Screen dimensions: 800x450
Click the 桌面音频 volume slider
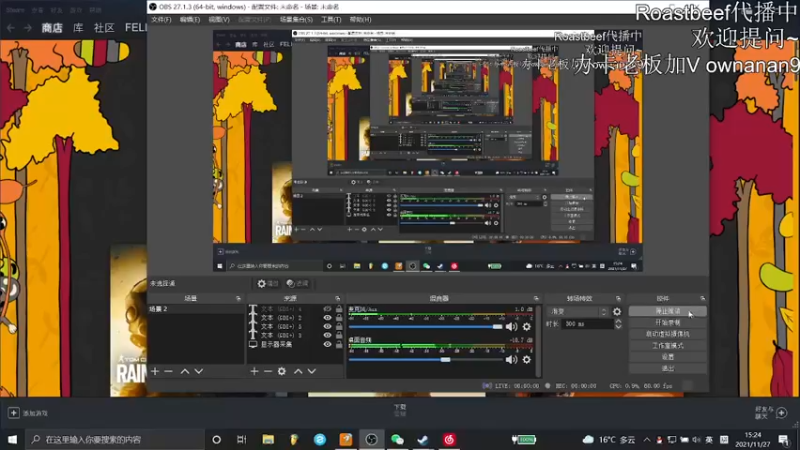(x=426, y=360)
